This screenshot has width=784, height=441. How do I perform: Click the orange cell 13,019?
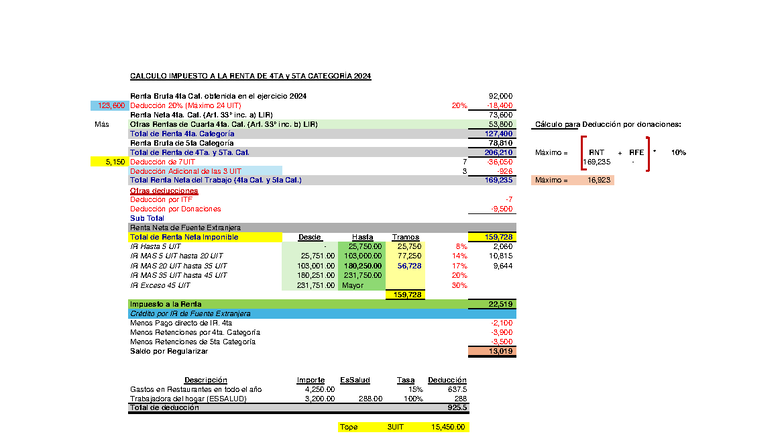point(492,352)
